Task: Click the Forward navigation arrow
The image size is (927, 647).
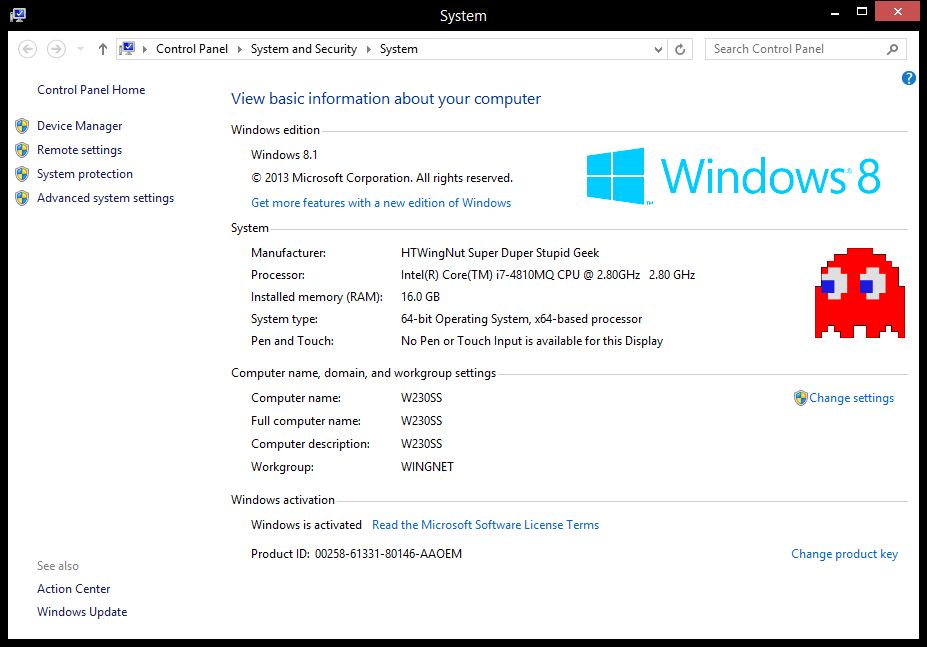Action: tap(56, 49)
